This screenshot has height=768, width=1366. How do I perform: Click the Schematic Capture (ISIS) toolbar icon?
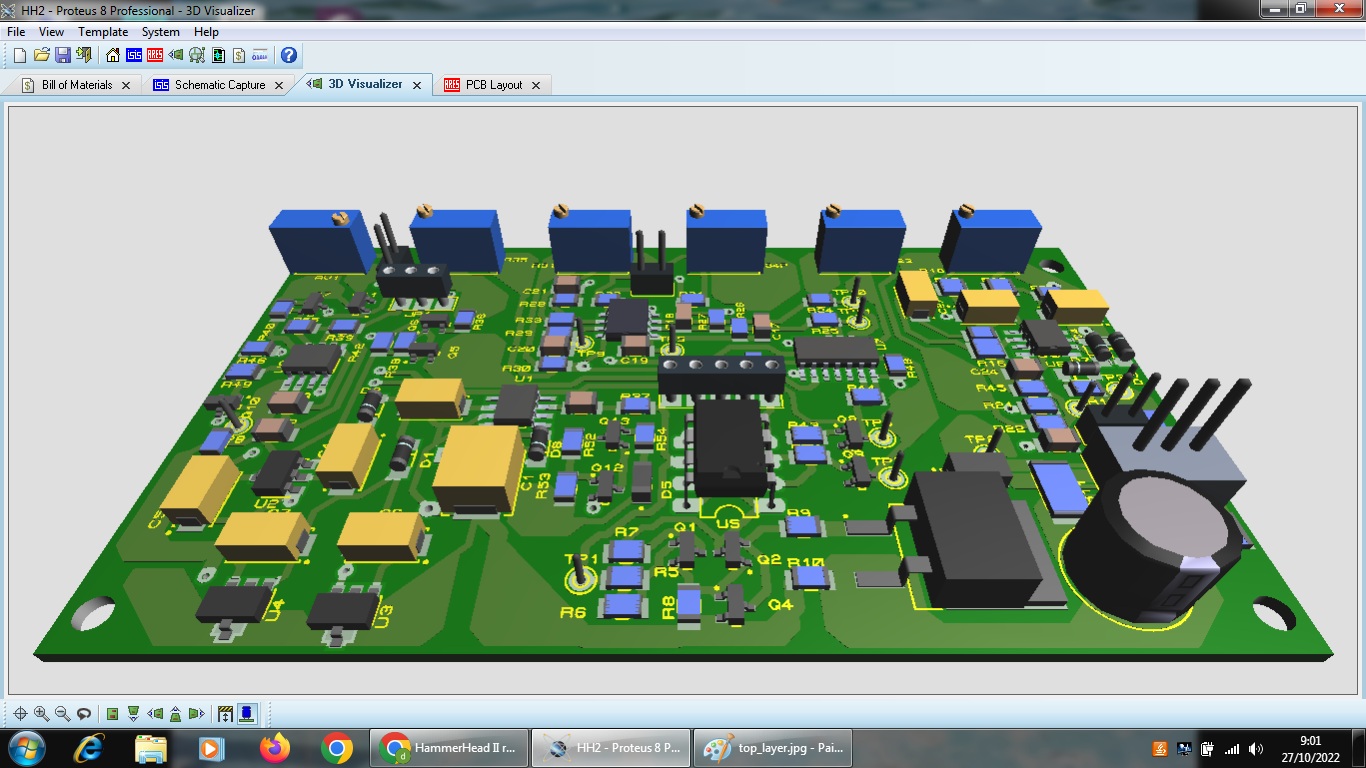pos(134,55)
